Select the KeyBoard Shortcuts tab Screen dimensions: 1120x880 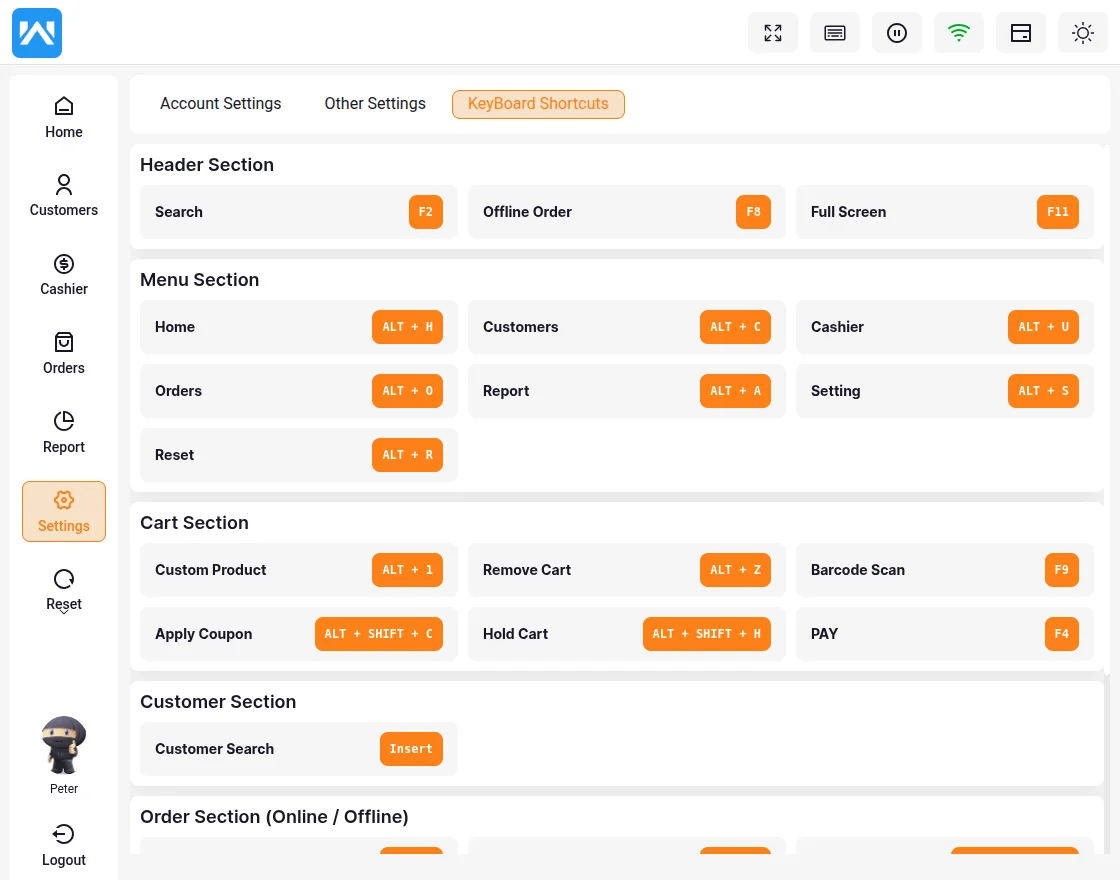pyautogui.click(x=538, y=104)
